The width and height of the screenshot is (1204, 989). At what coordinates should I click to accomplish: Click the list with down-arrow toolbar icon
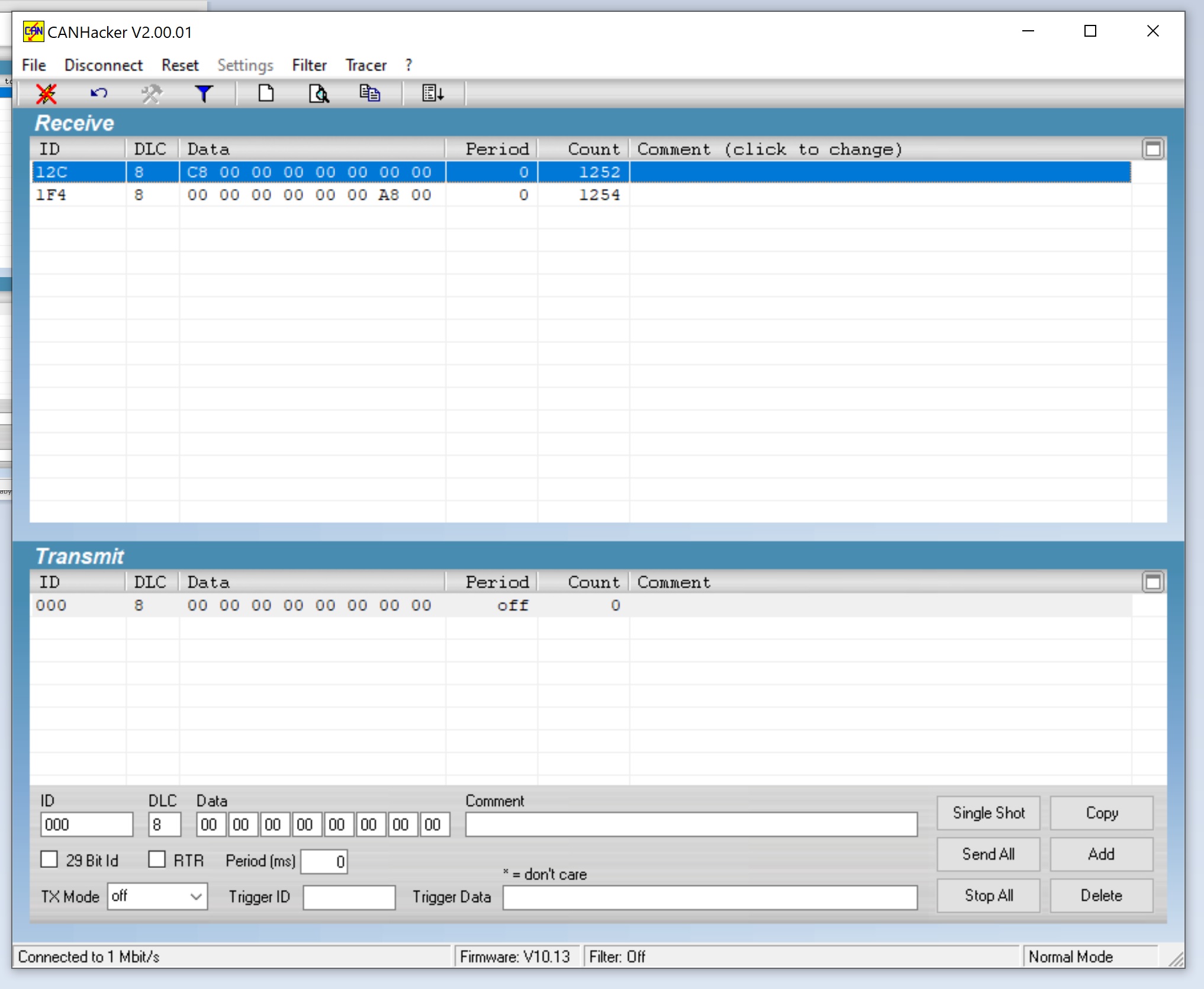tap(433, 94)
